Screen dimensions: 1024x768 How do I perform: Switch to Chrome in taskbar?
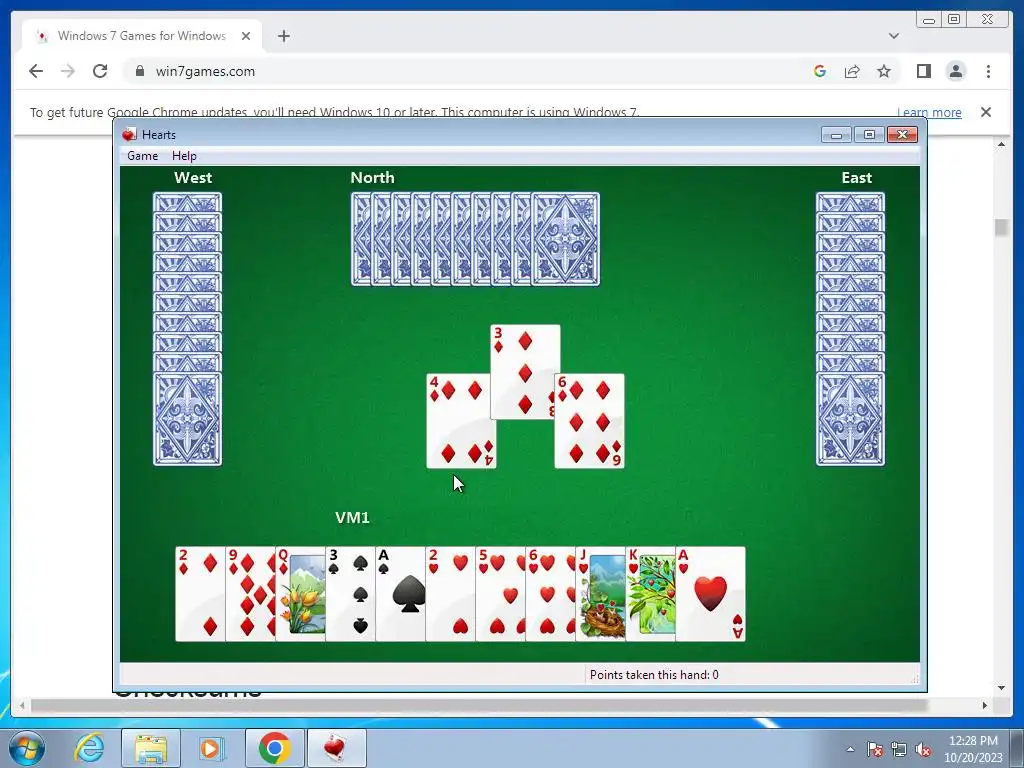point(274,748)
